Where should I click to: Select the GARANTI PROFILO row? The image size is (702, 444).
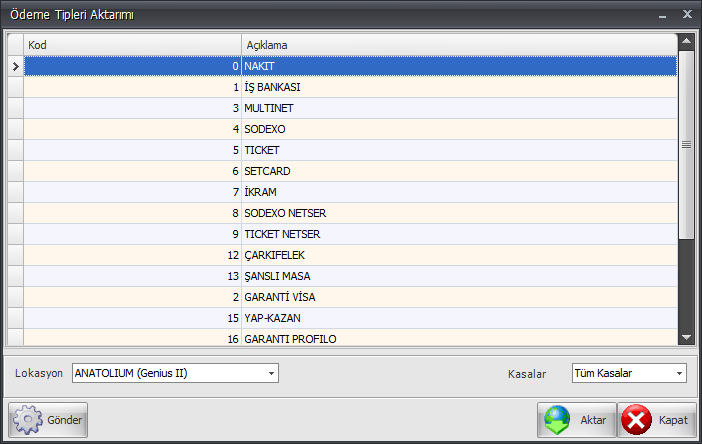(351, 337)
